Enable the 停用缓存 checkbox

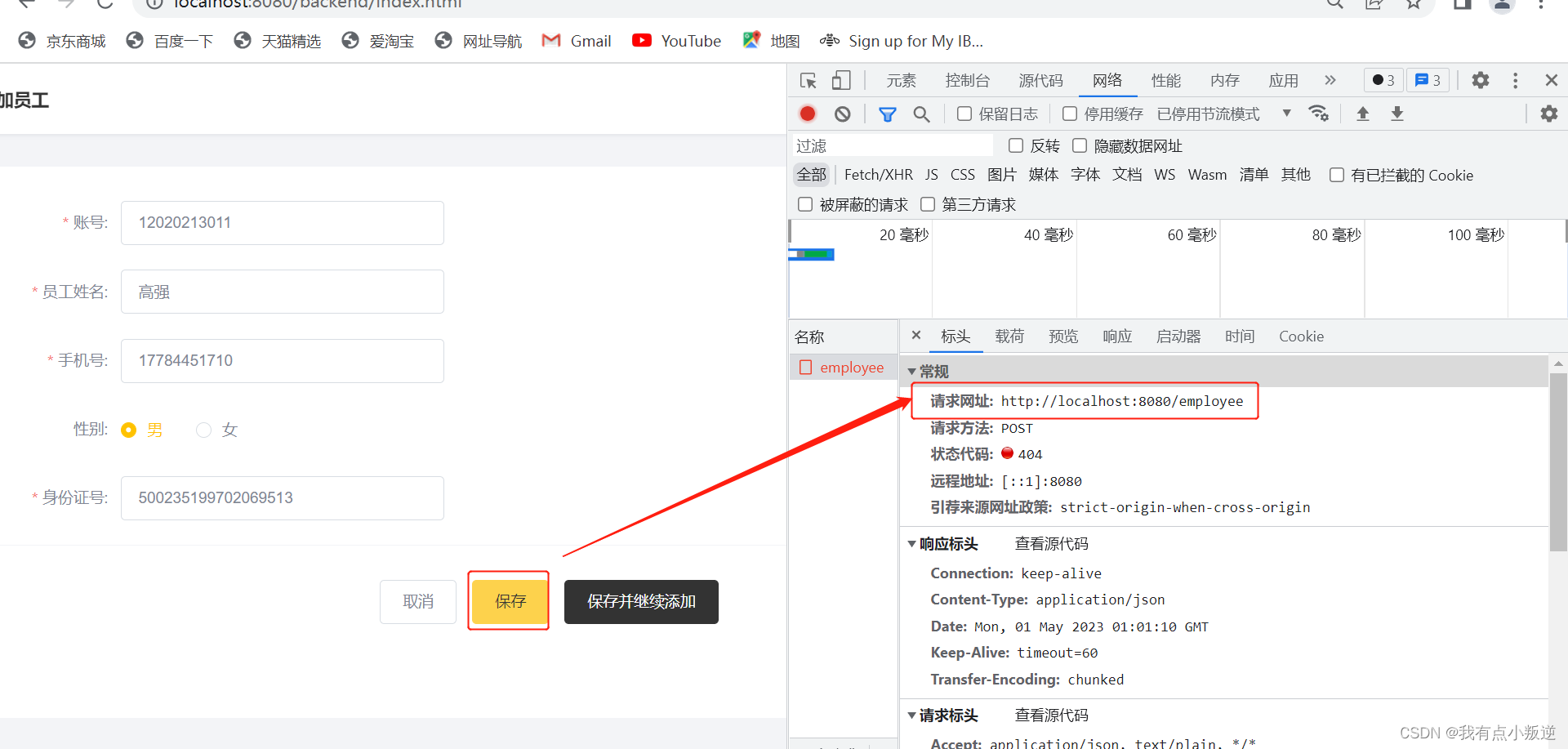pos(1070,114)
